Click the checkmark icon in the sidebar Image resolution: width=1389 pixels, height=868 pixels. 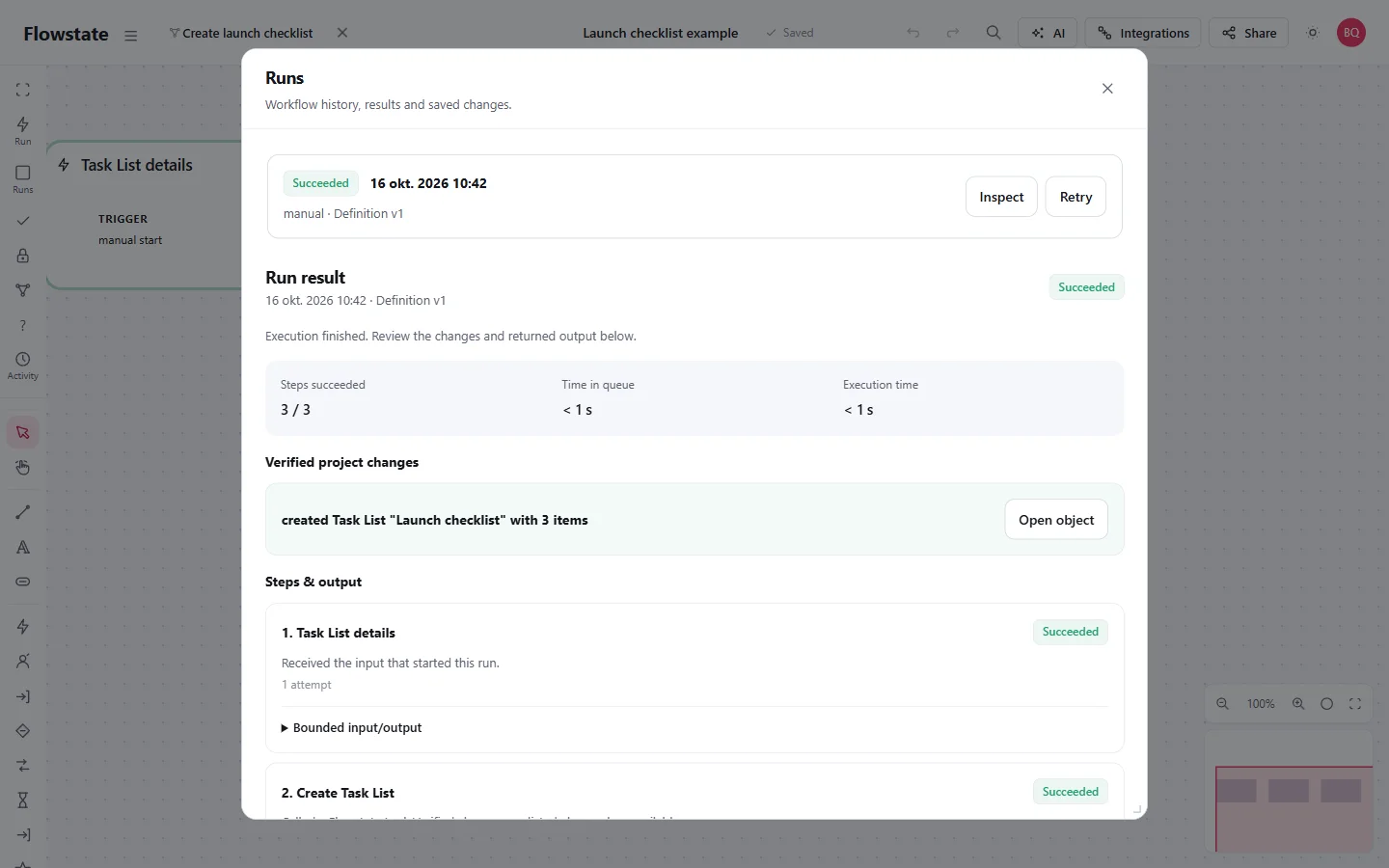tap(23, 221)
